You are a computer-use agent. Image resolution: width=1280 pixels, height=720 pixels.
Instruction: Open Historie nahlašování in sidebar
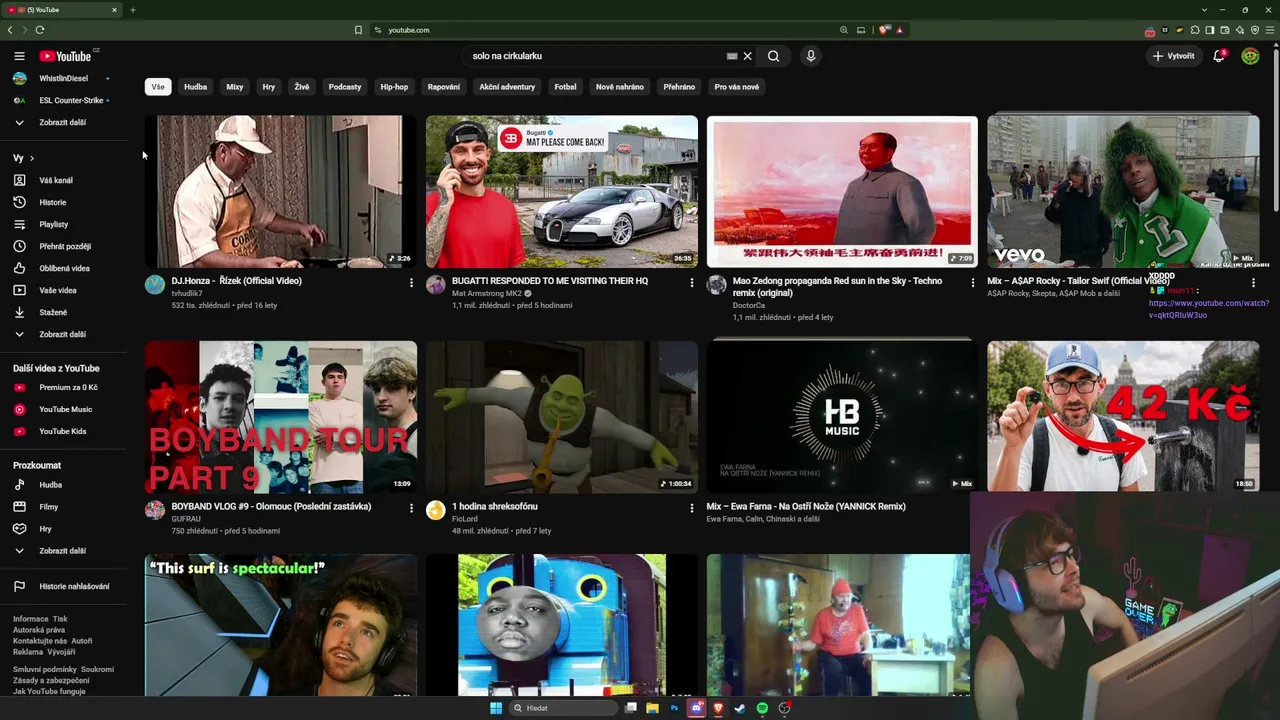[65, 586]
